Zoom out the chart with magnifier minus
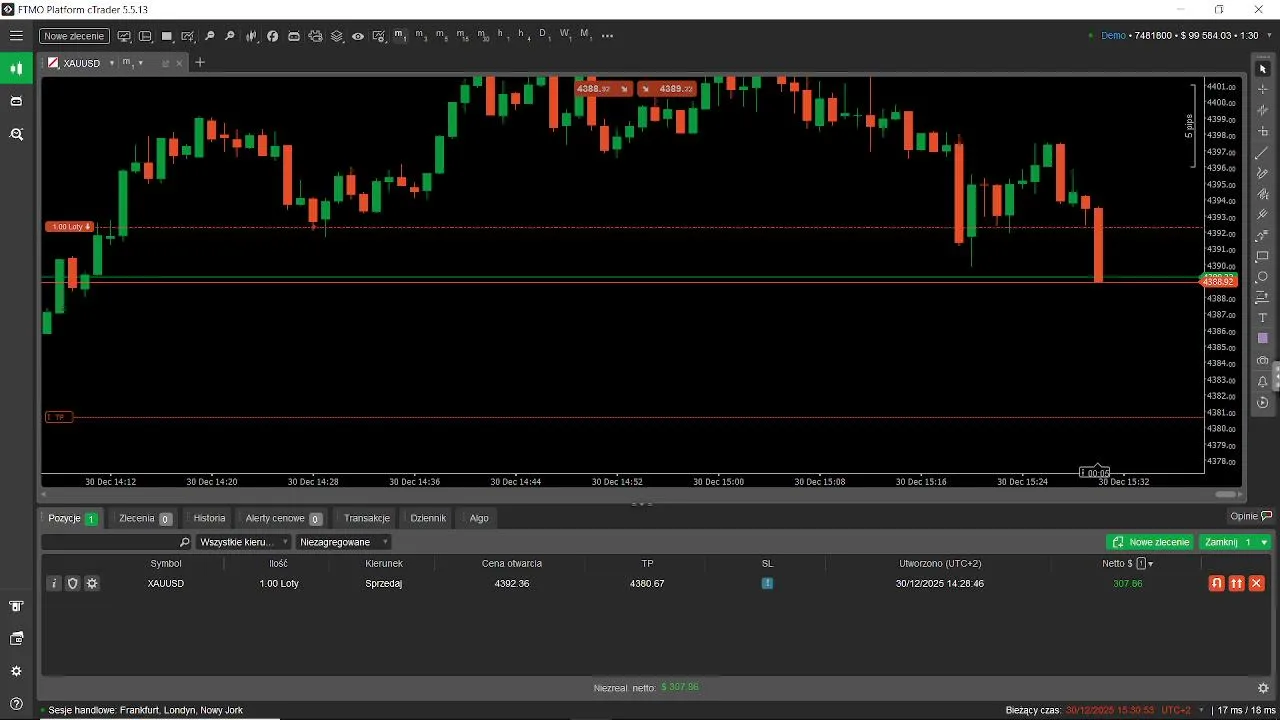 click(210, 36)
